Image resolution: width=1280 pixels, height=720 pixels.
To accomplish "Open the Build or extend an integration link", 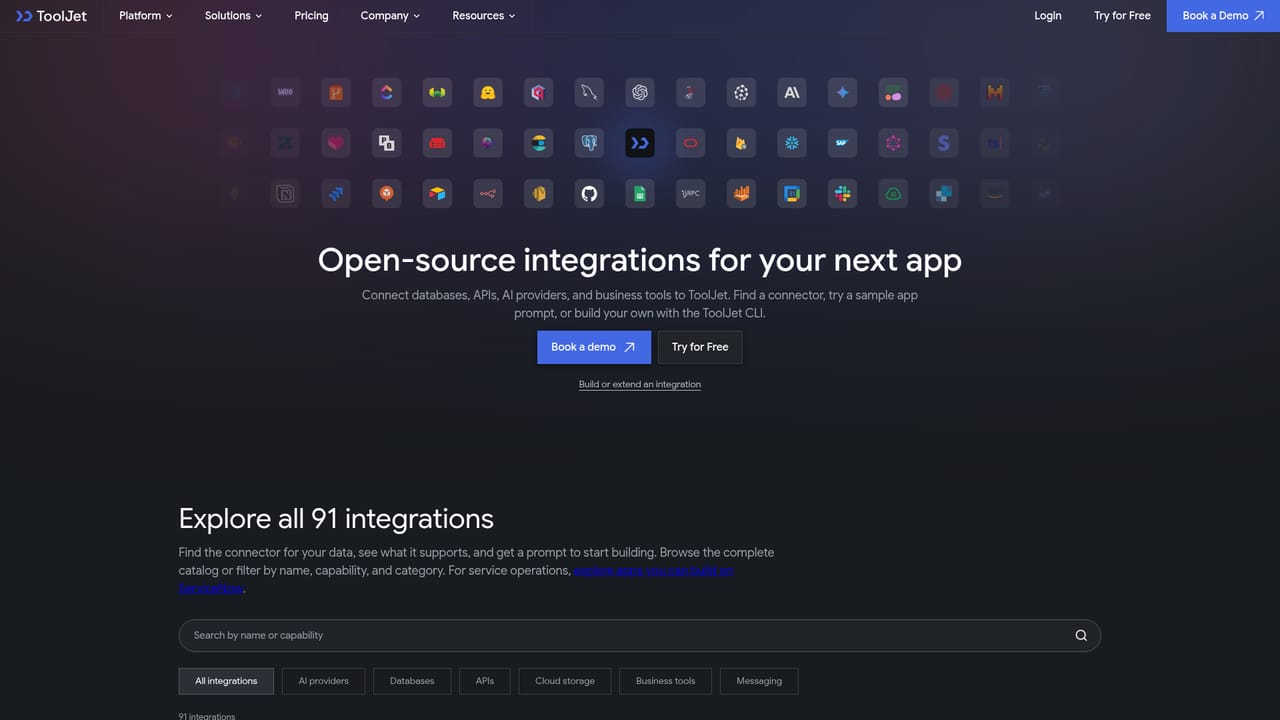I will coord(640,385).
